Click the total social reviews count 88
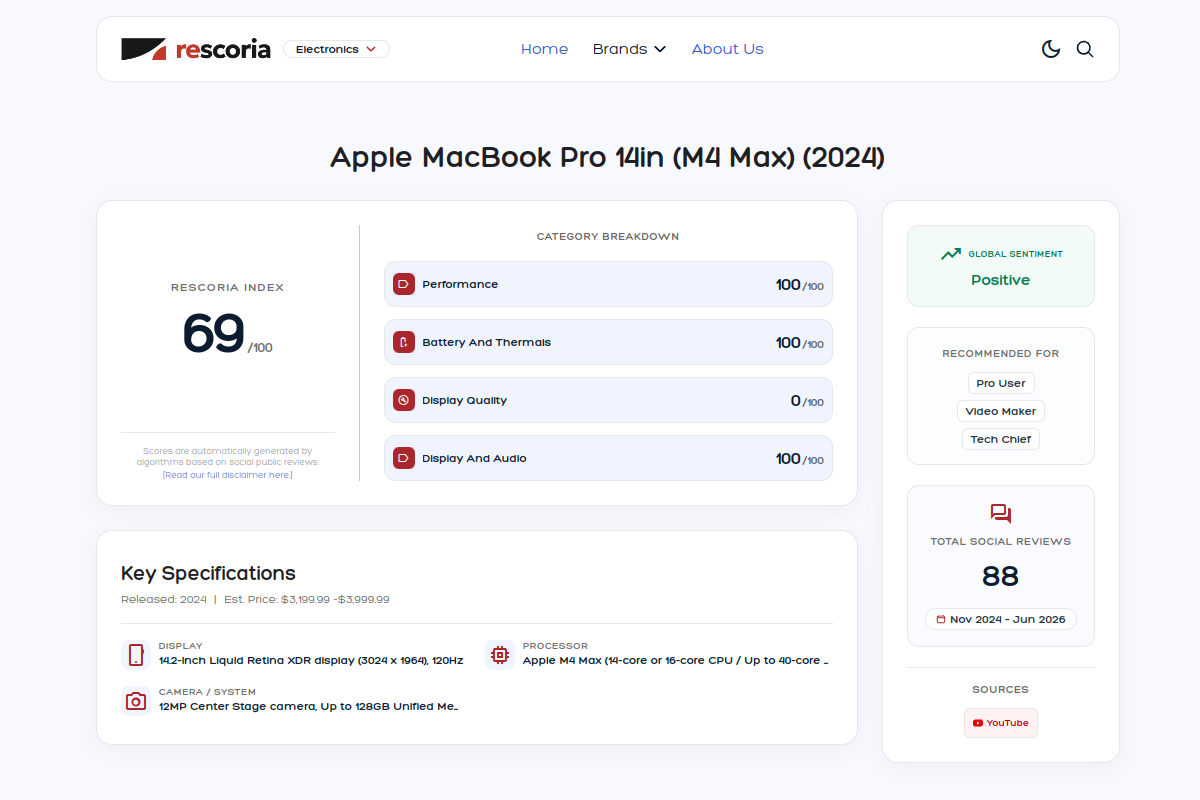 click(1001, 576)
